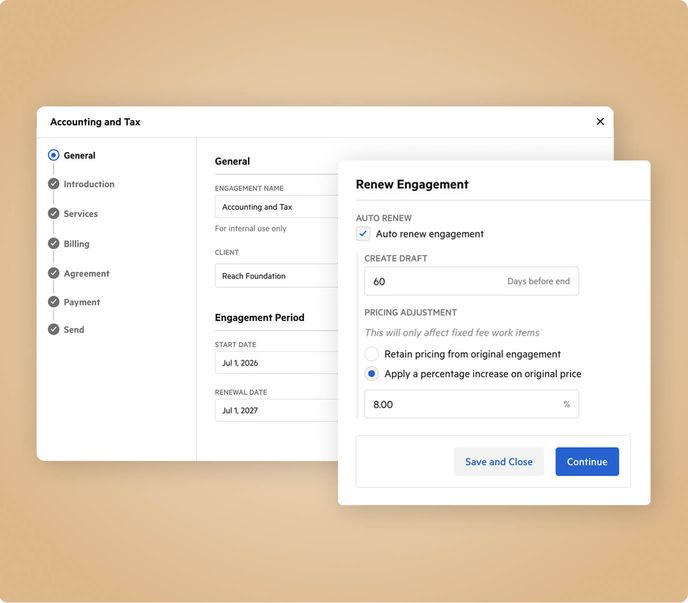The image size is (688, 603).
Task: Open the Renewal Date field Jul 1, 2027
Action: point(276,410)
